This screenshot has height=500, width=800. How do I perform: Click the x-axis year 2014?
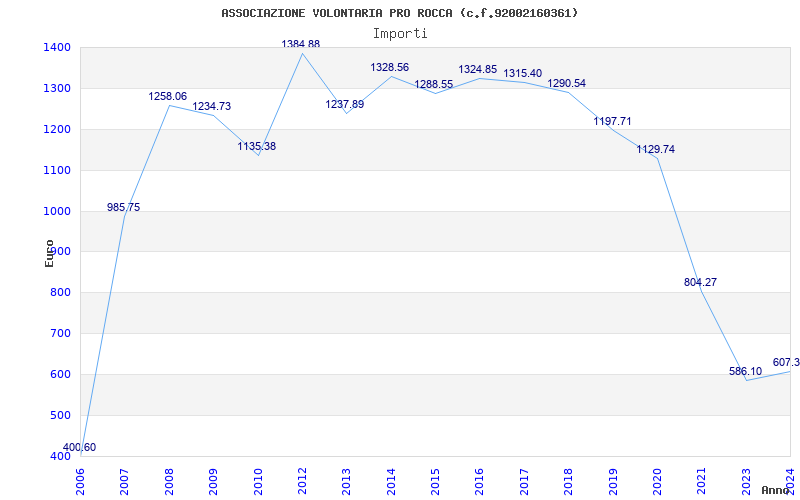click(391, 482)
